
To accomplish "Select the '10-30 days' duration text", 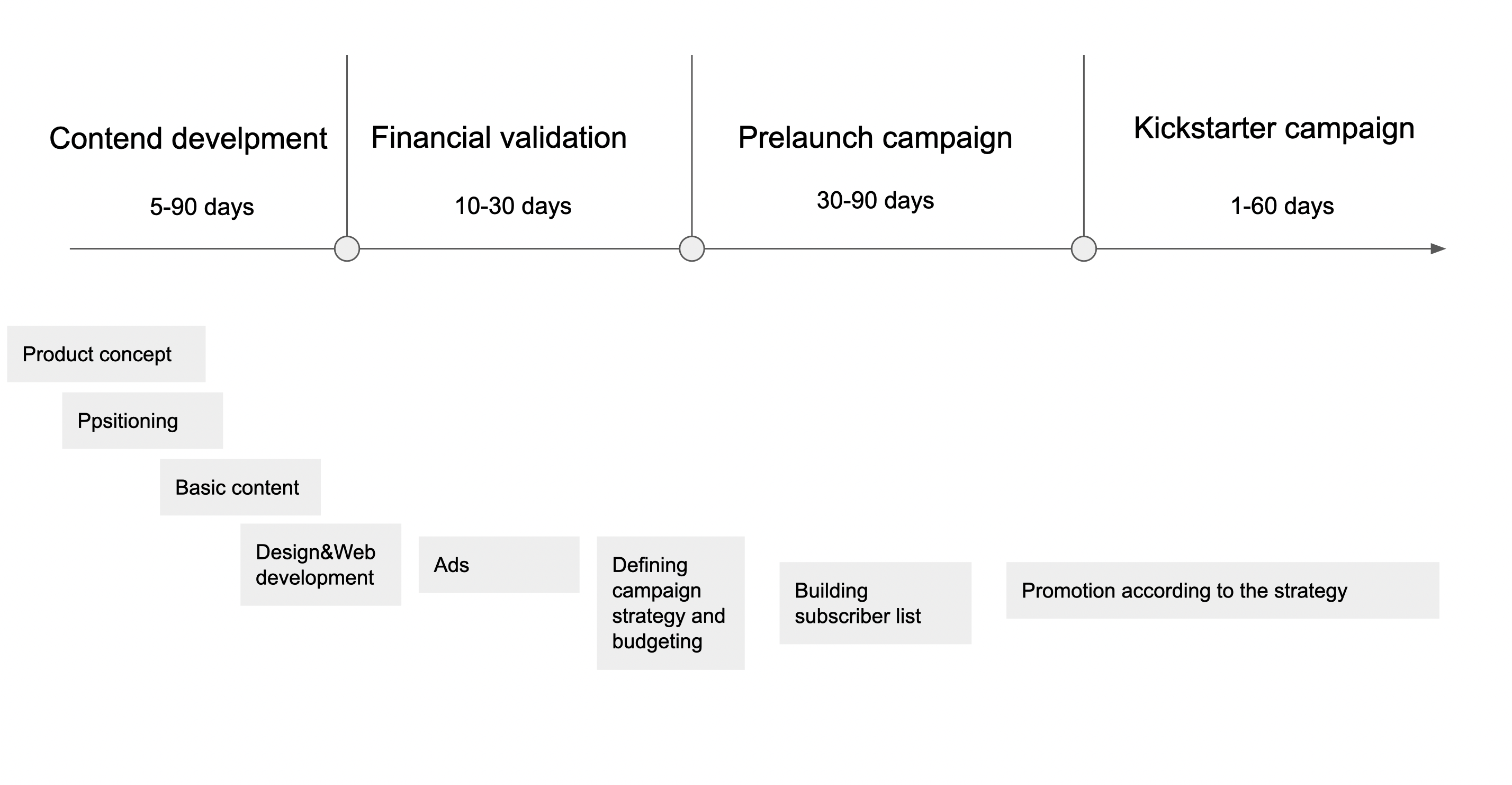I will 512,206.
